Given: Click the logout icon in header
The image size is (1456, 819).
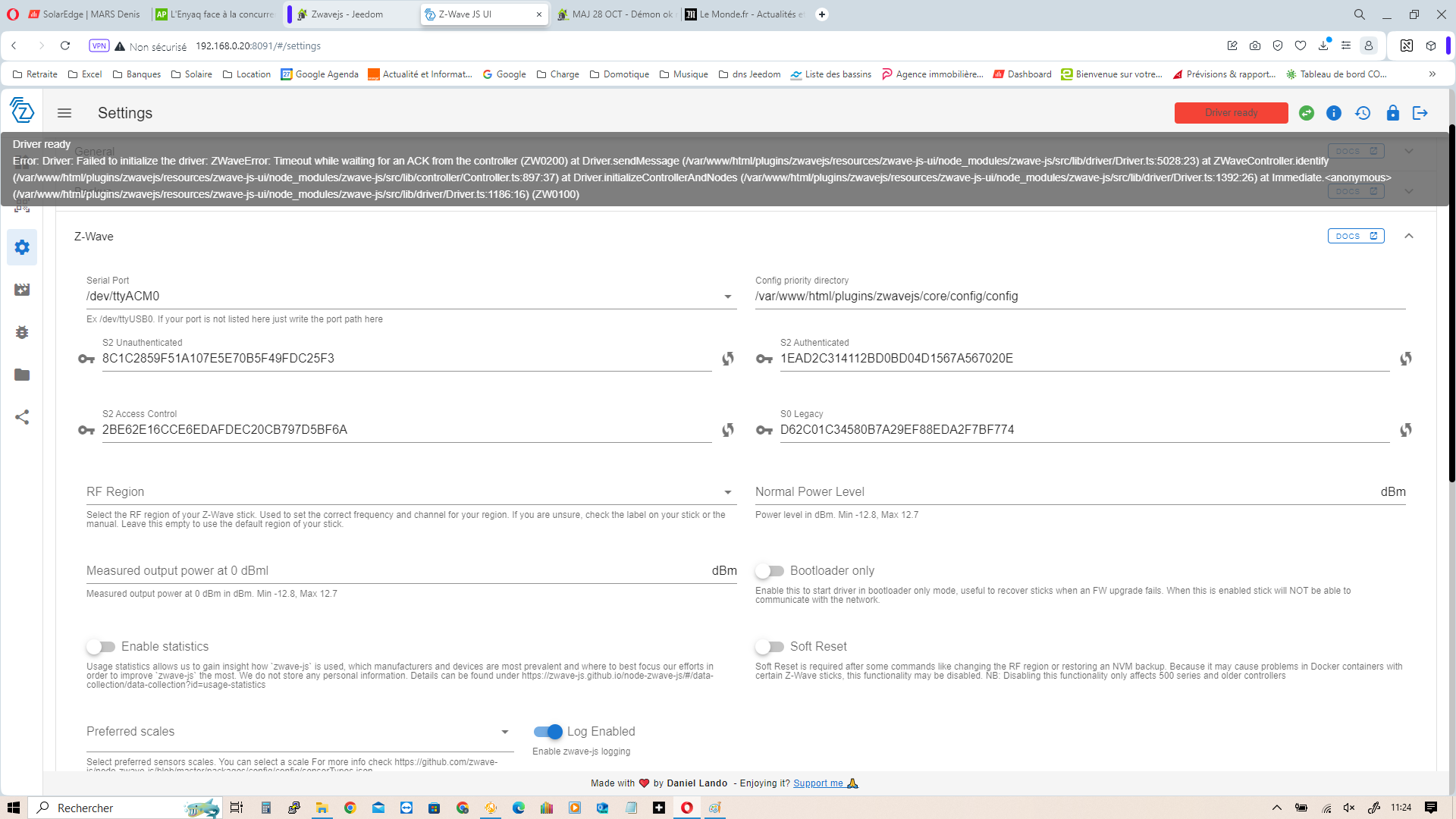Looking at the screenshot, I should 1420,113.
